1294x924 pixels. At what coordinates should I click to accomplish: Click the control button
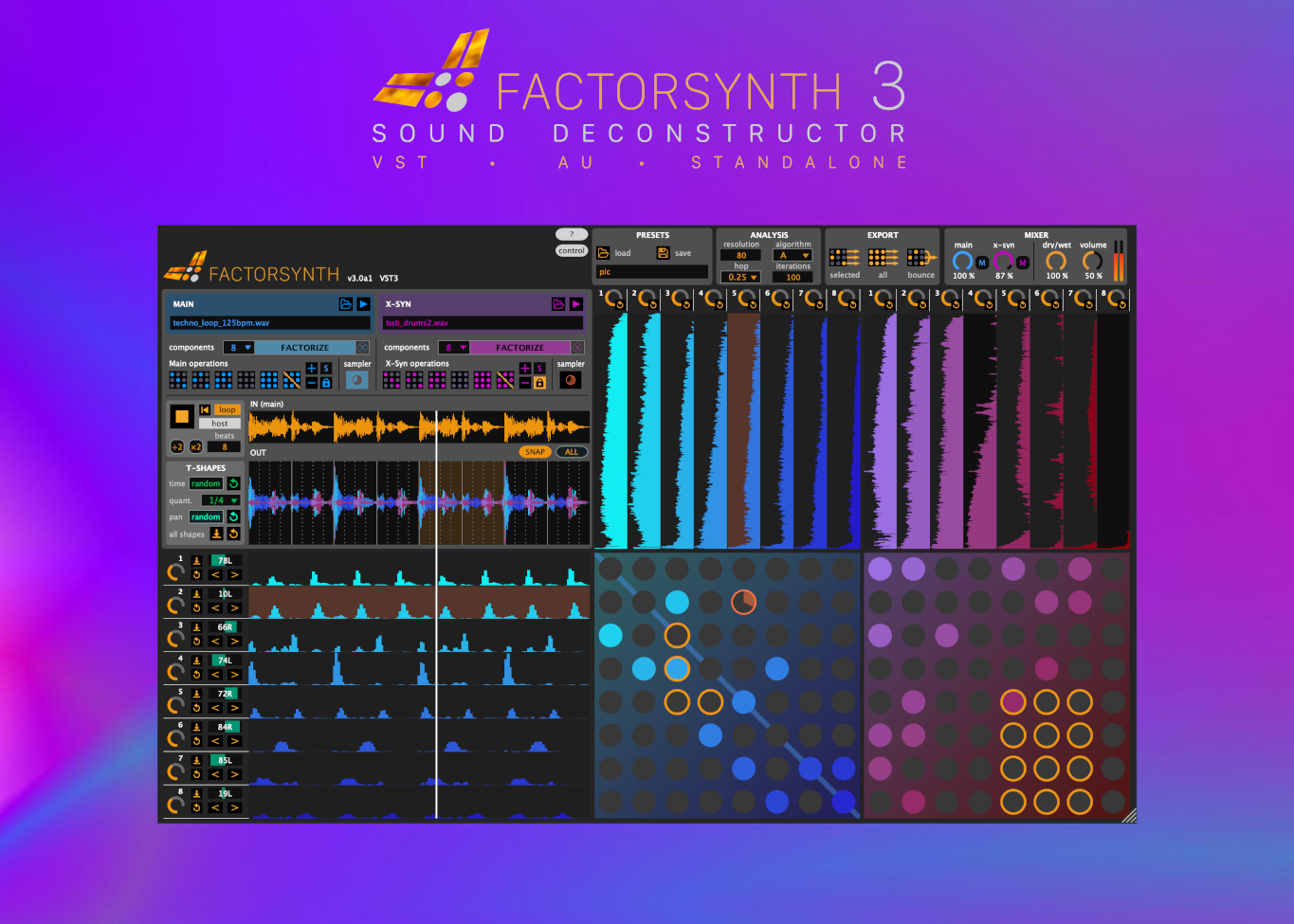pos(572,251)
